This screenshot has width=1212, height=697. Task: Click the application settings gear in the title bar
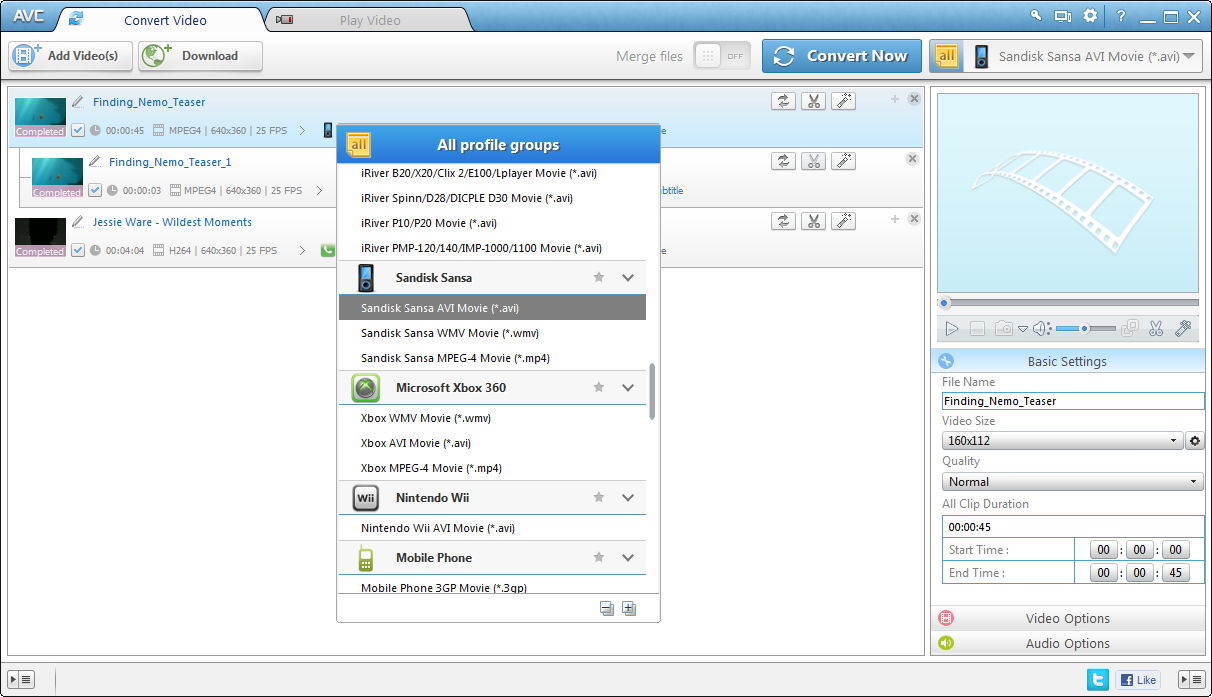1090,15
